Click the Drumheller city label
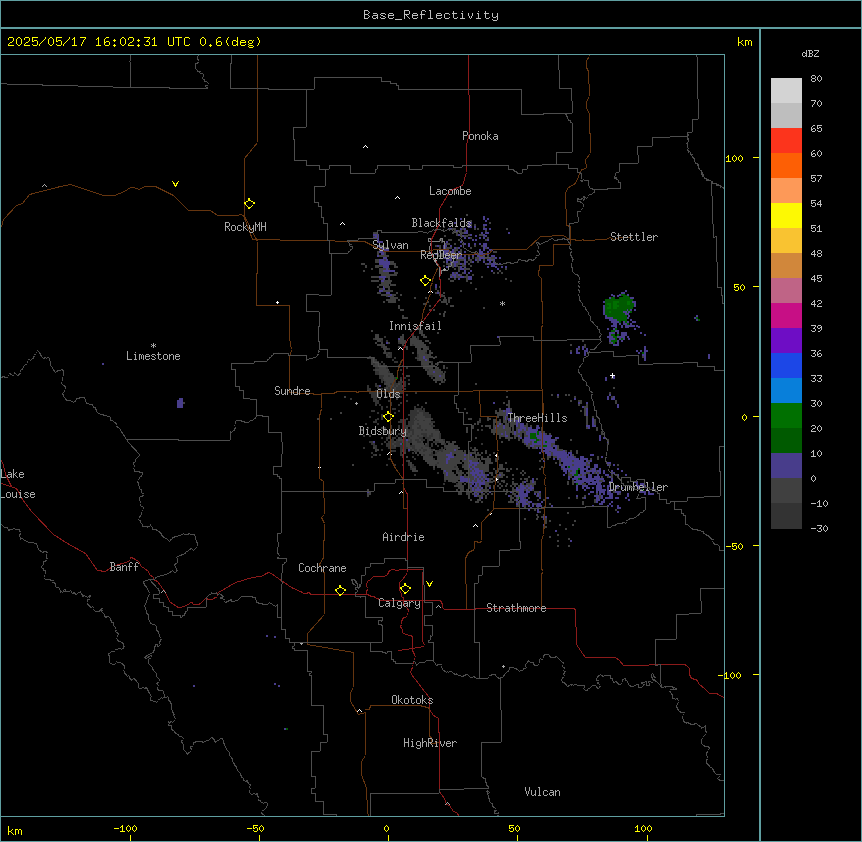Viewport: 862px width, 842px height. point(638,487)
